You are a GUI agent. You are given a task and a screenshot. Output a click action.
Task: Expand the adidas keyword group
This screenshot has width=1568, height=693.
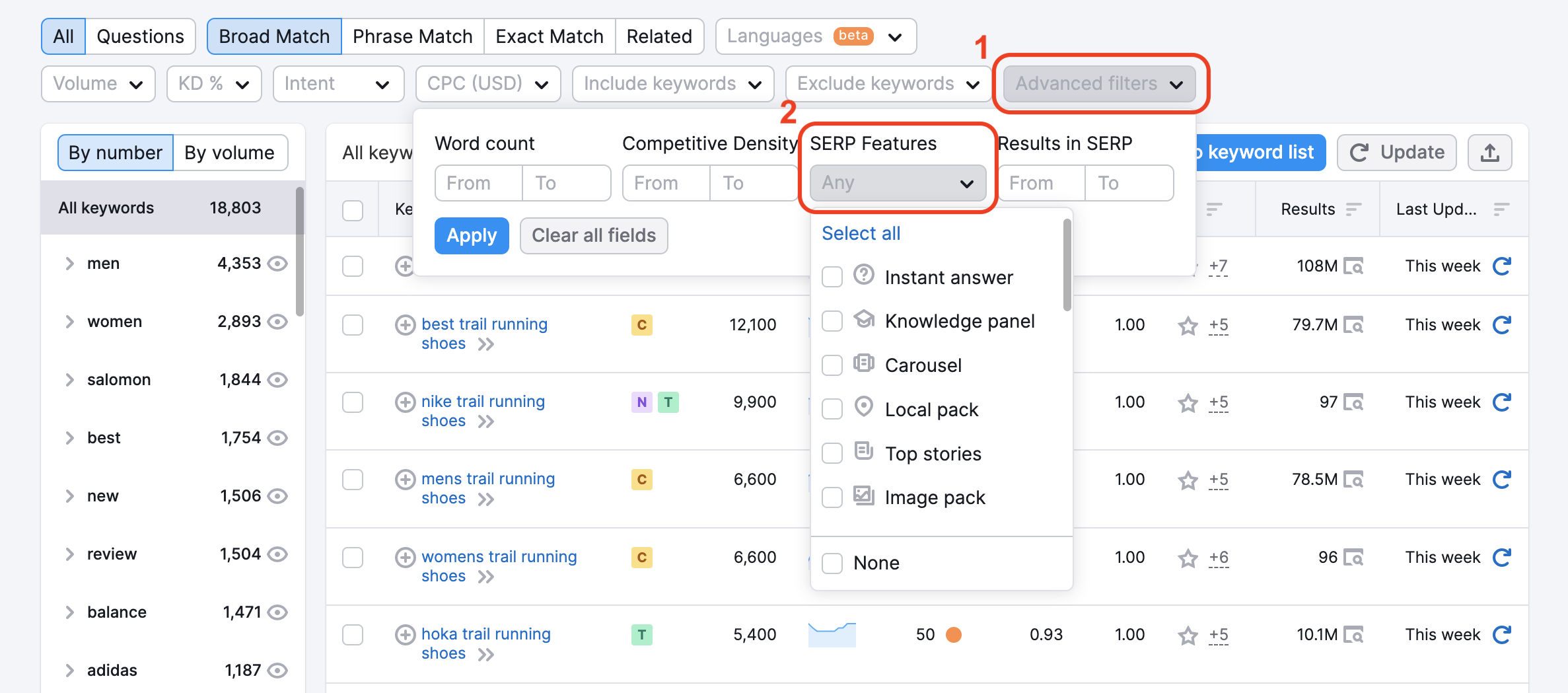click(x=69, y=671)
